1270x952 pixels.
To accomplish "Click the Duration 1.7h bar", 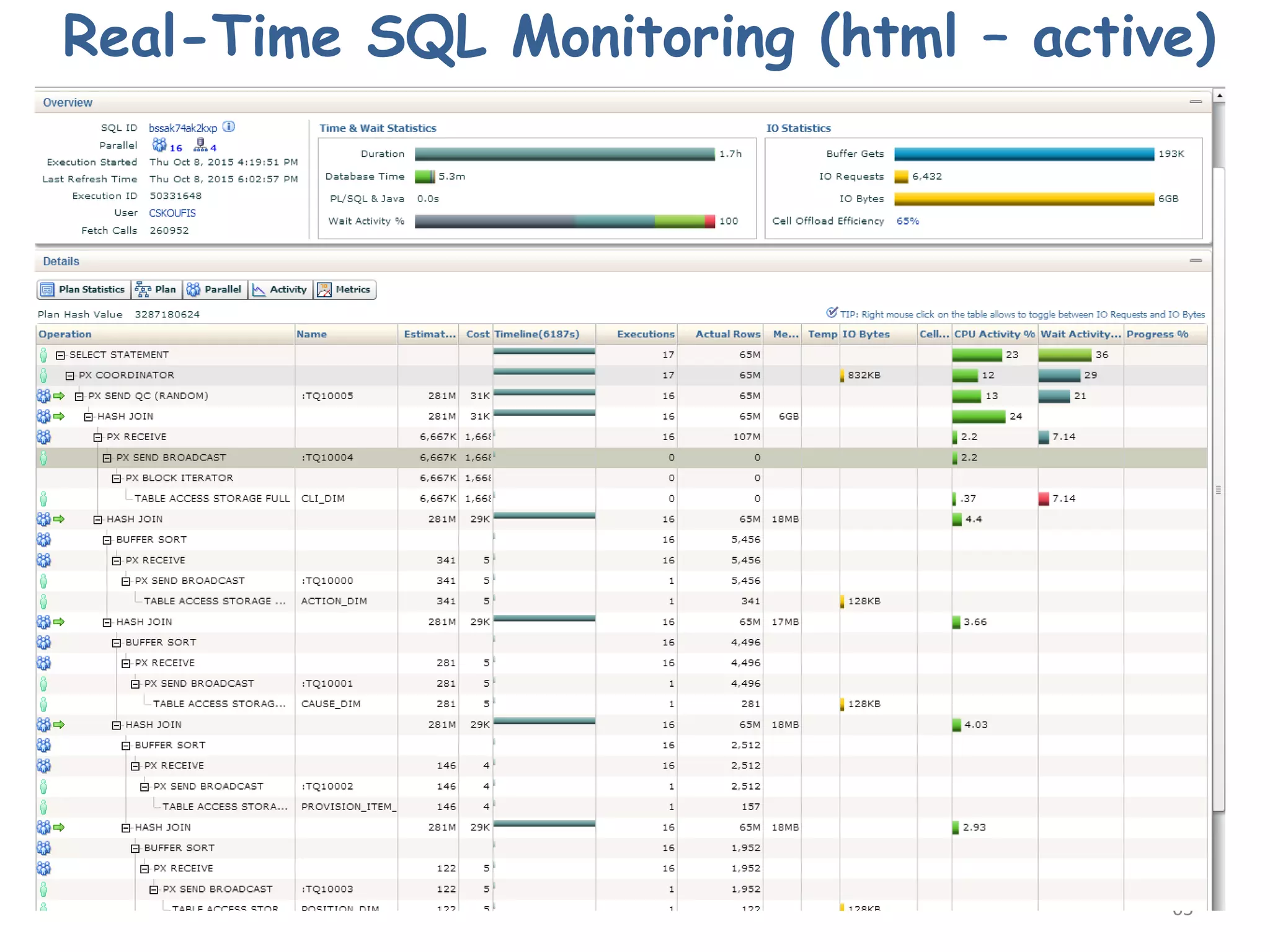I will click(x=564, y=154).
